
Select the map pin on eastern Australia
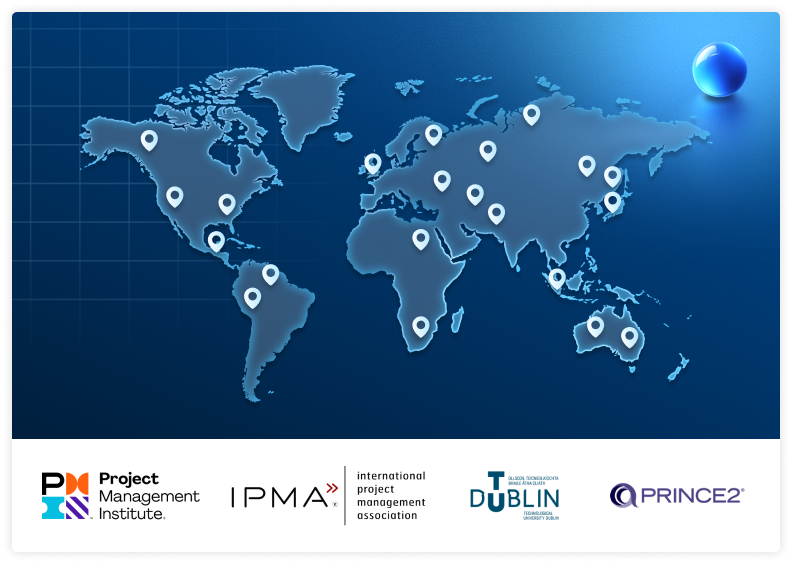point(629,338)
